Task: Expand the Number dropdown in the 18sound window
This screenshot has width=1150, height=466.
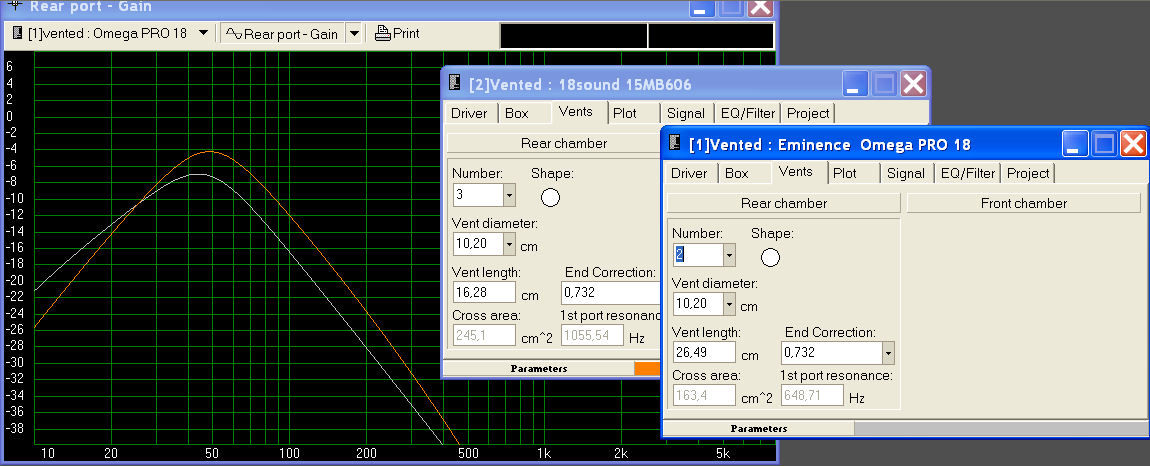Action: (509, 195)
